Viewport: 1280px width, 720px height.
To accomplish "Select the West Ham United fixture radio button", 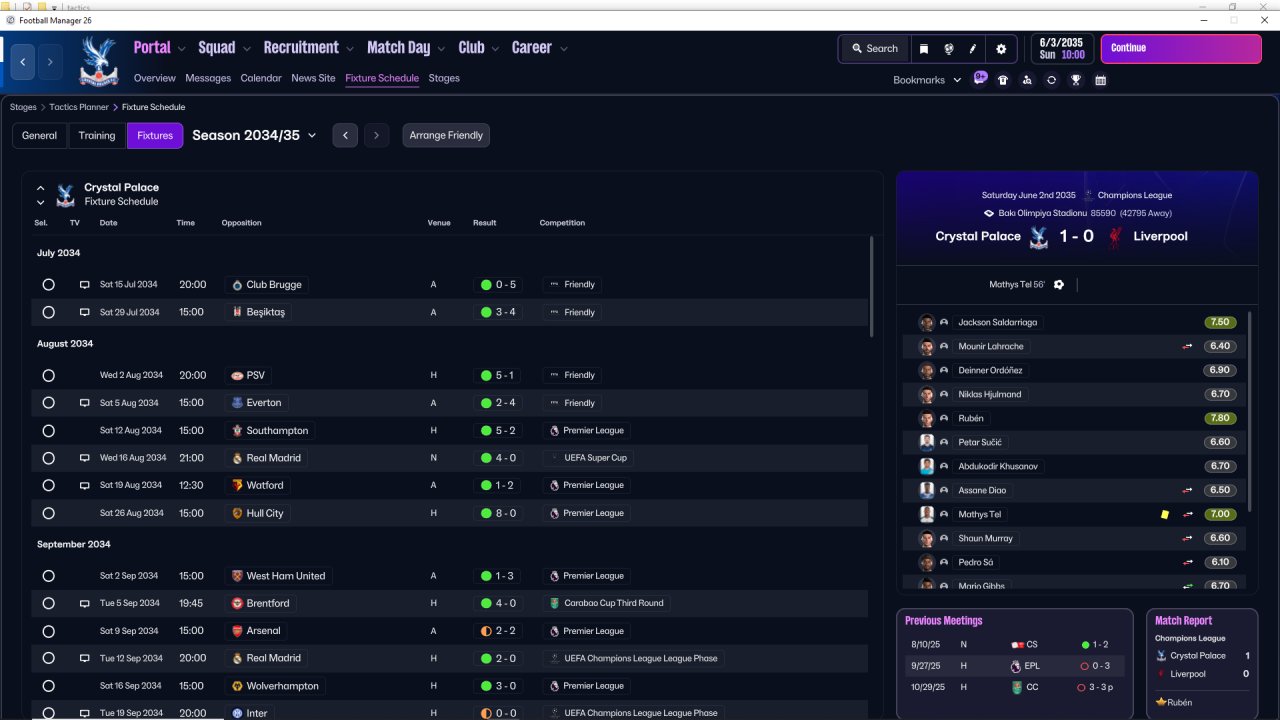I will click(x=48, y=576).
